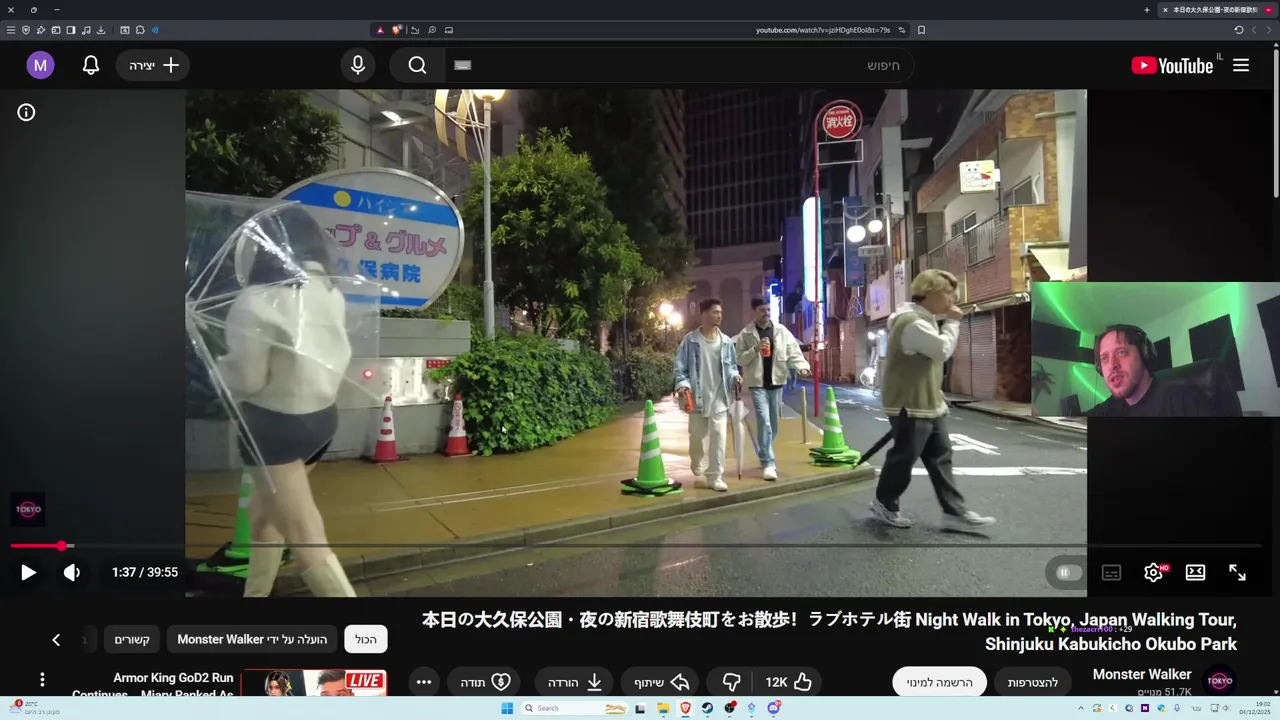This screenshot has width=1280, height=720.
Task: Open the YouTube guide hamburger menu
Action: (1241, 66)
